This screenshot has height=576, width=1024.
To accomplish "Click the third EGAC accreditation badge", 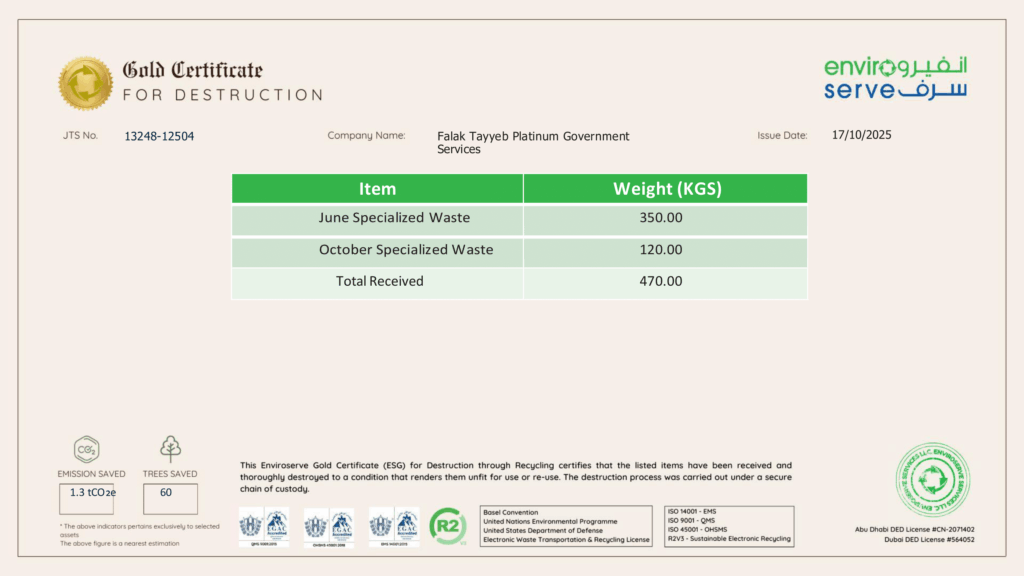I will (x=393, y=526).
